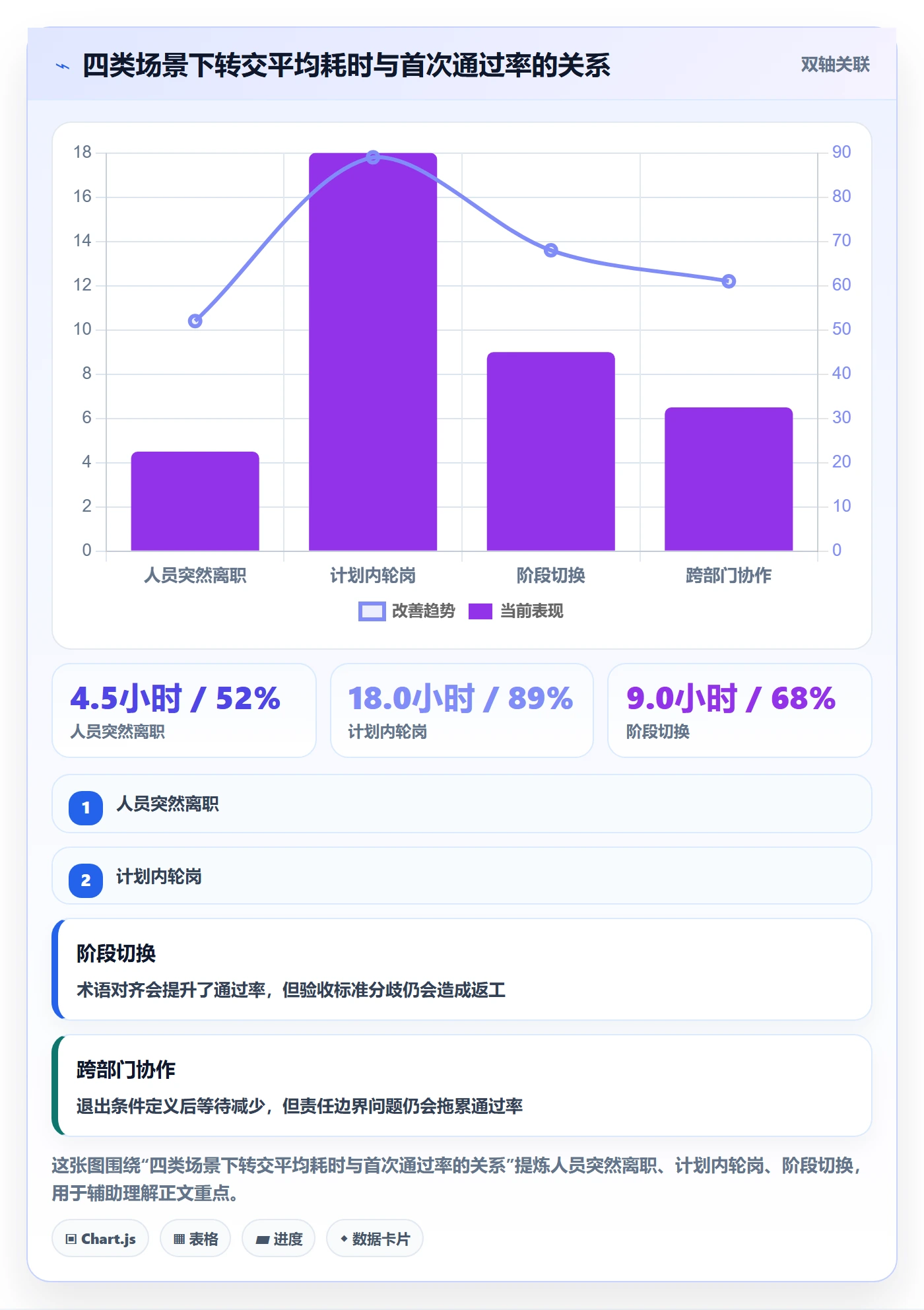Toggle the 当前表现 legend swatch
This screenshot has height=1310, width=924.
[480, 611]
